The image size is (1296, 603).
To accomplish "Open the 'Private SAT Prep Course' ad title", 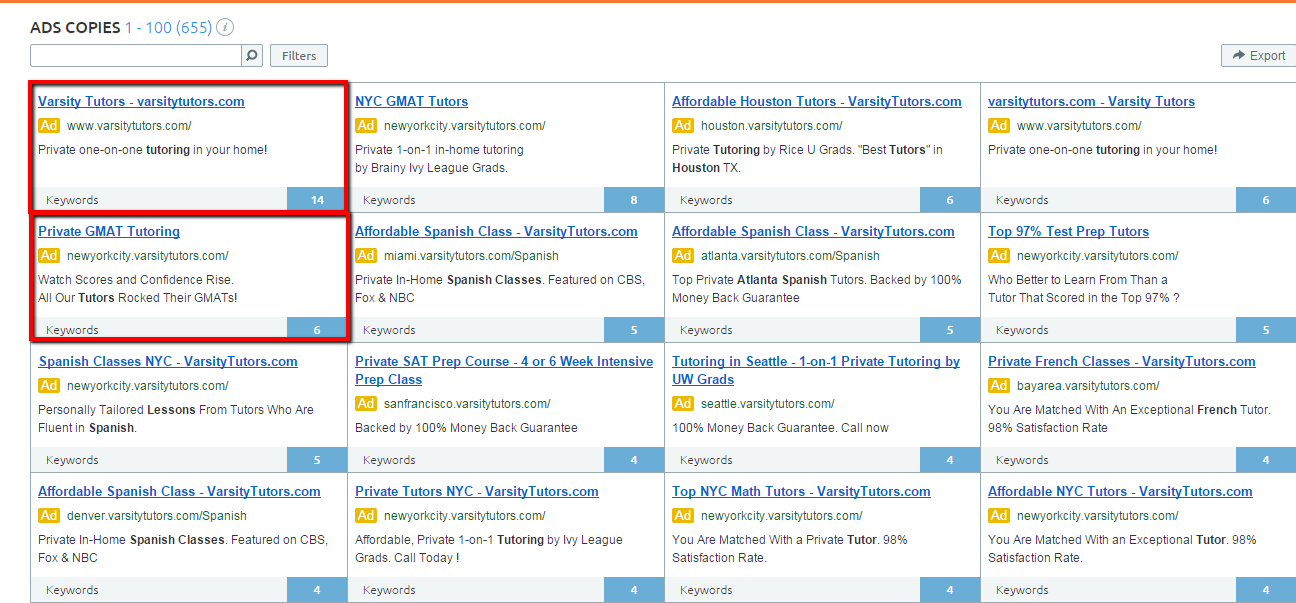I will [x=504, y=370].
